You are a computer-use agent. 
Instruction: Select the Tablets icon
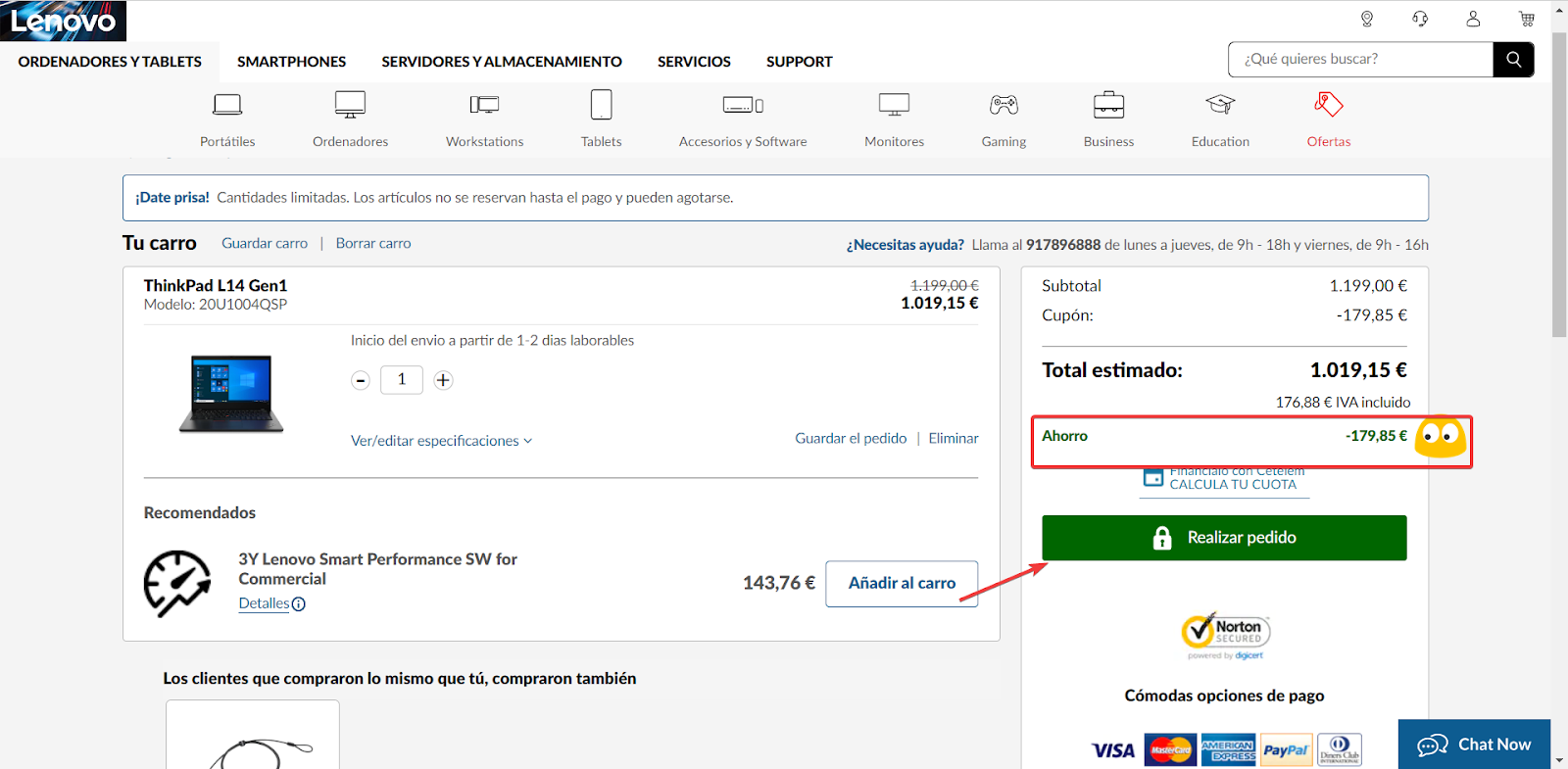click(x=601, y=105)
